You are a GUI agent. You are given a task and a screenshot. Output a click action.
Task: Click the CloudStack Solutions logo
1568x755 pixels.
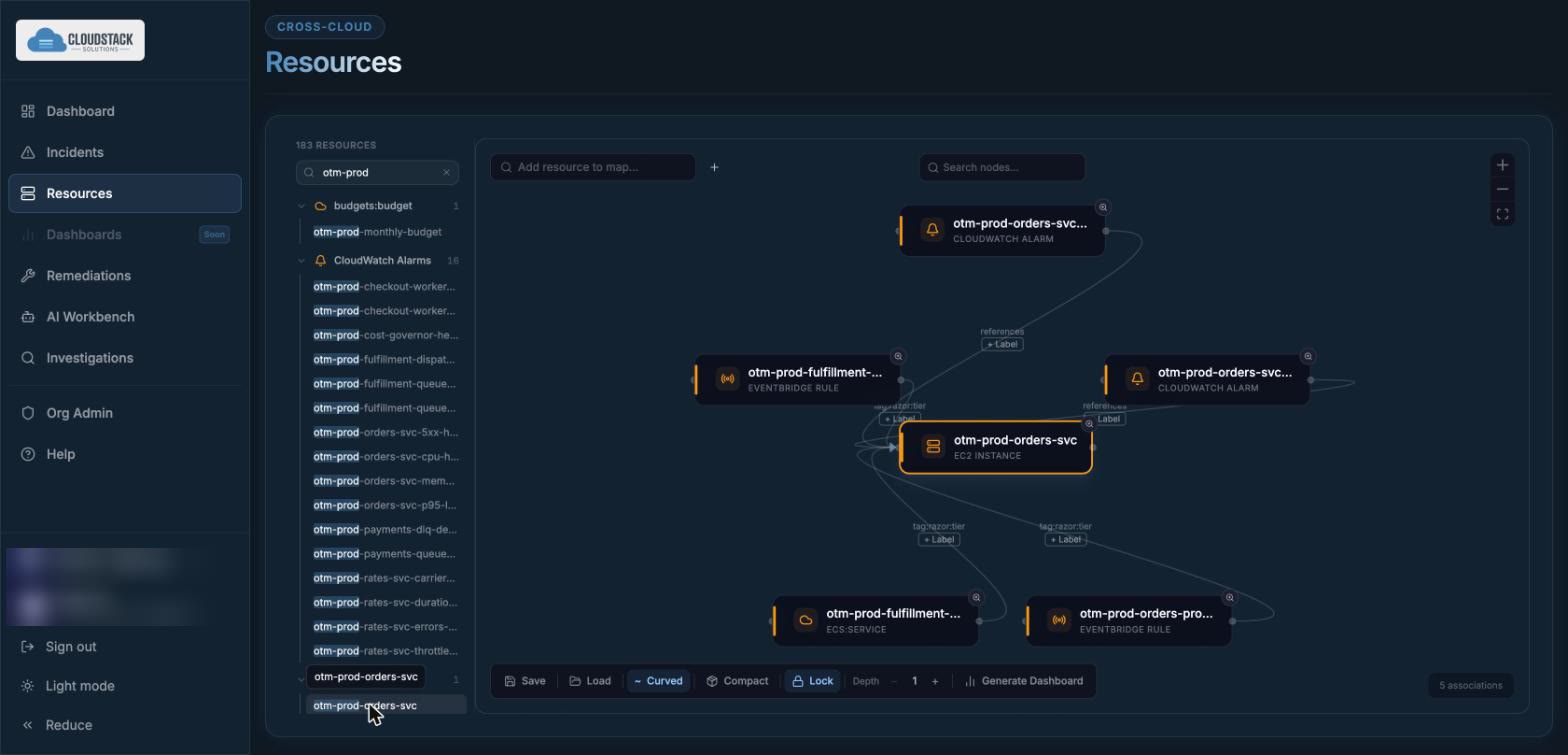[80, 40]
